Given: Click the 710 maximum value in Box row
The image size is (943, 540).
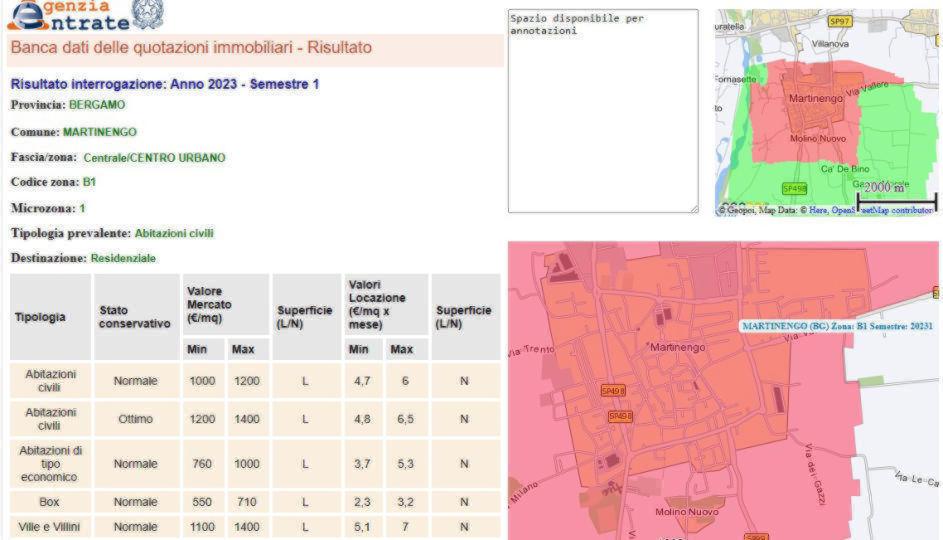Looking at the screenshot, I should 247,502.
